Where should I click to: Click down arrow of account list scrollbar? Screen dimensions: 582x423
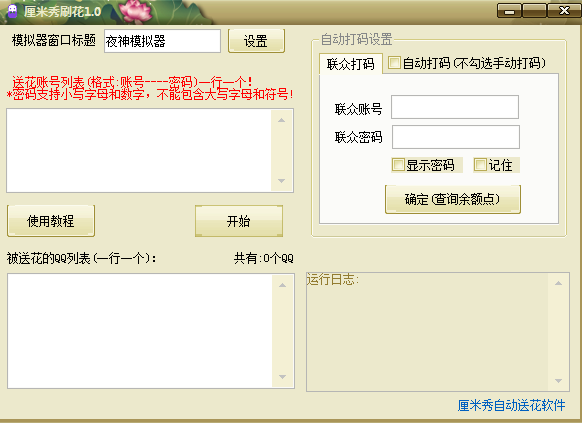(x=282, y=181)
